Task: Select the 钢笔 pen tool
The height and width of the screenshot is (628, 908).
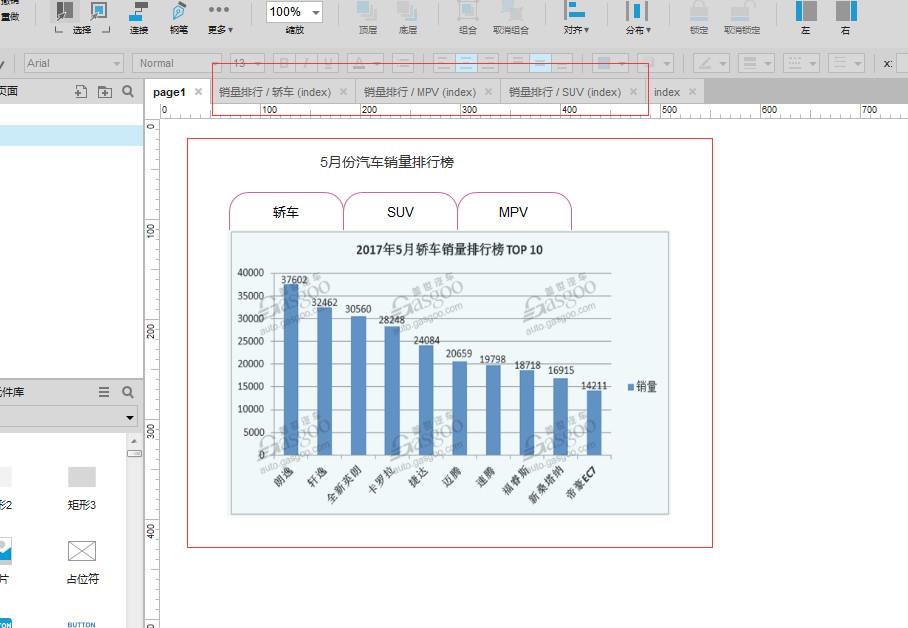Action: click(x=178, y=17)
